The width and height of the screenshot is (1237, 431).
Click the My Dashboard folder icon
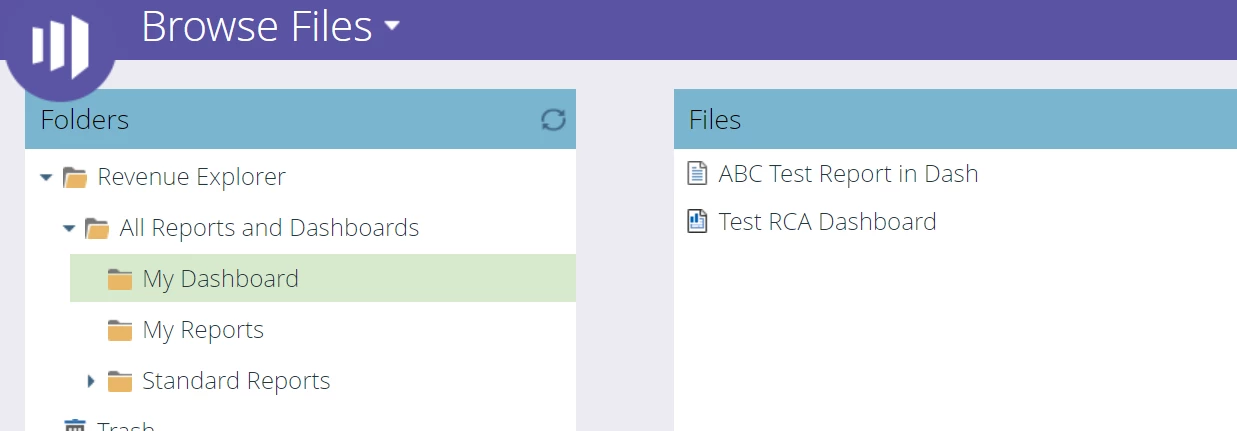tap(120, 280)
